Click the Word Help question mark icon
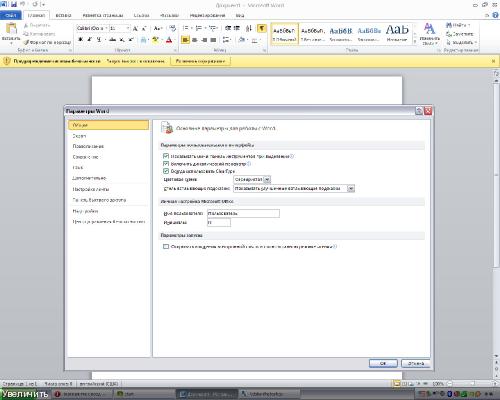 click(x=496, y=15)
